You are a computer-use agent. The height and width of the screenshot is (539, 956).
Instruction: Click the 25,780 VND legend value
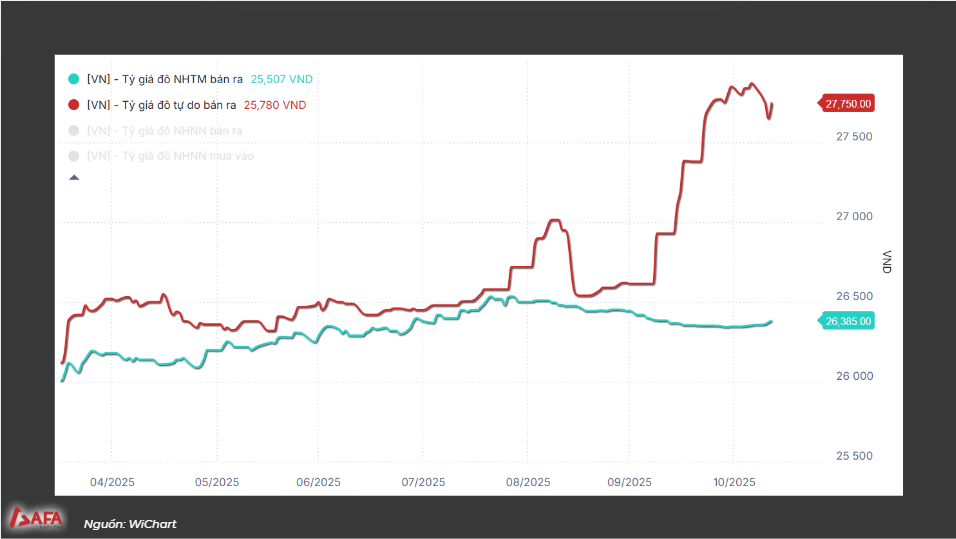tap(275, 105)
